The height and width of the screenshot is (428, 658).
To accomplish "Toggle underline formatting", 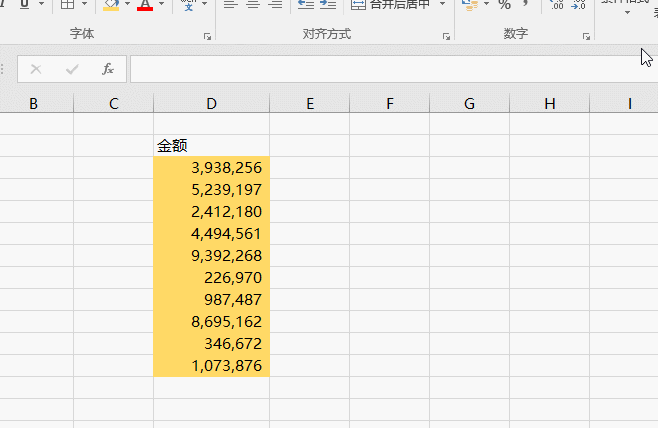I will [x=25, y=4].
